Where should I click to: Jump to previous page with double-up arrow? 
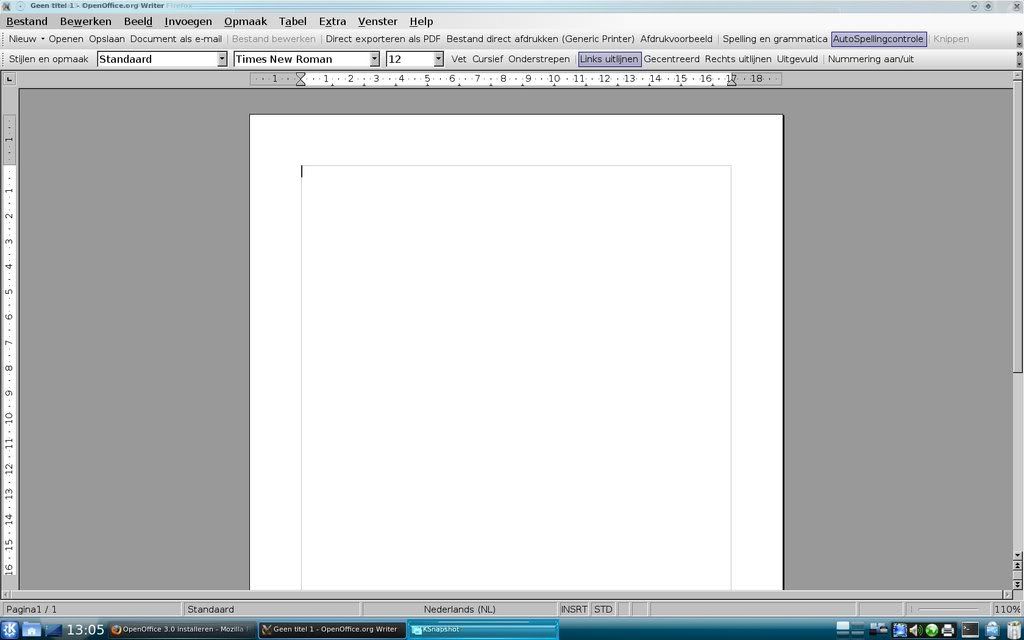[x=1018, y=567]
